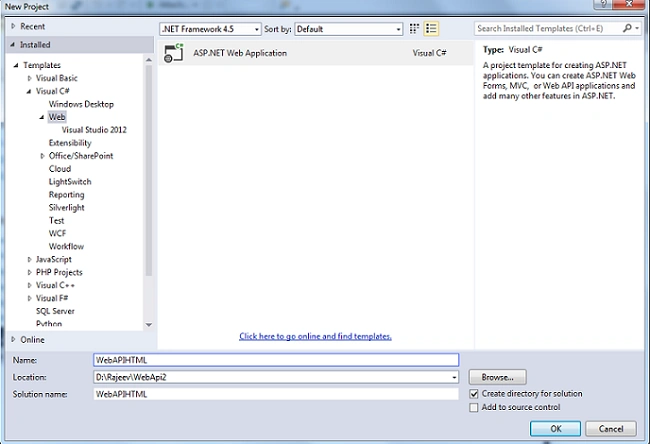The height and width of the screenshot is (444, 650).
Task: Close the New Project dialog
Action: pyautogui.click(x=629, y=4)
